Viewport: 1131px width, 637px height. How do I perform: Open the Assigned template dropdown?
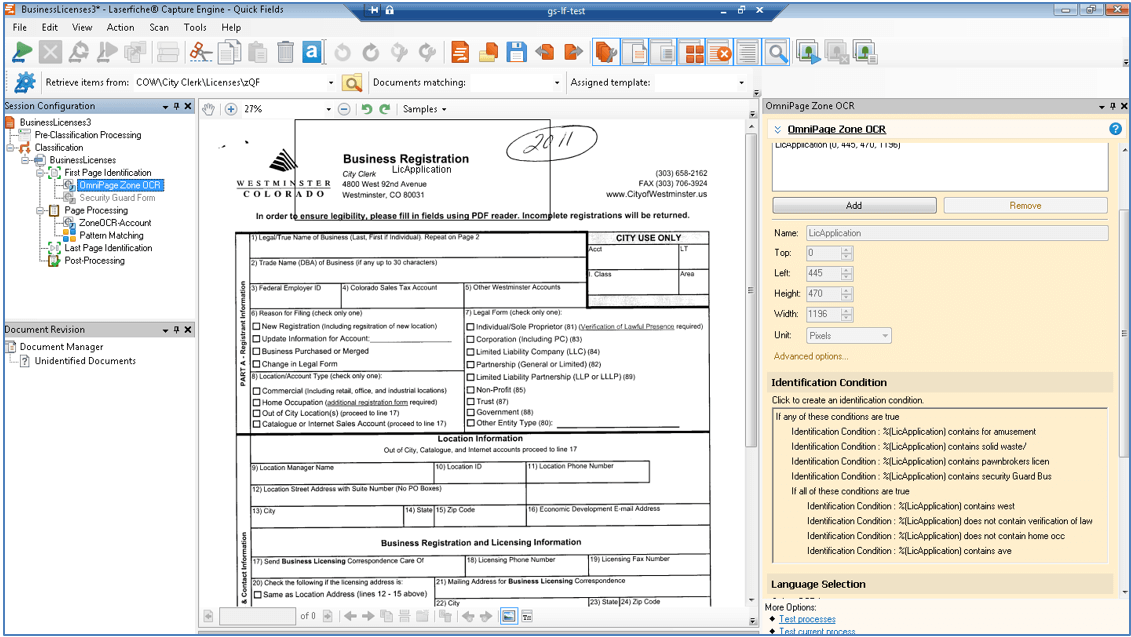click(741, 83)
